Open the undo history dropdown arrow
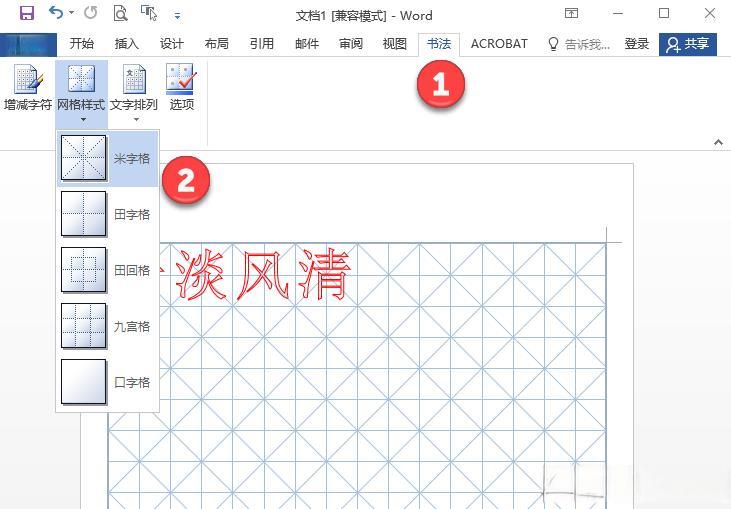 [x=71, y=13]
